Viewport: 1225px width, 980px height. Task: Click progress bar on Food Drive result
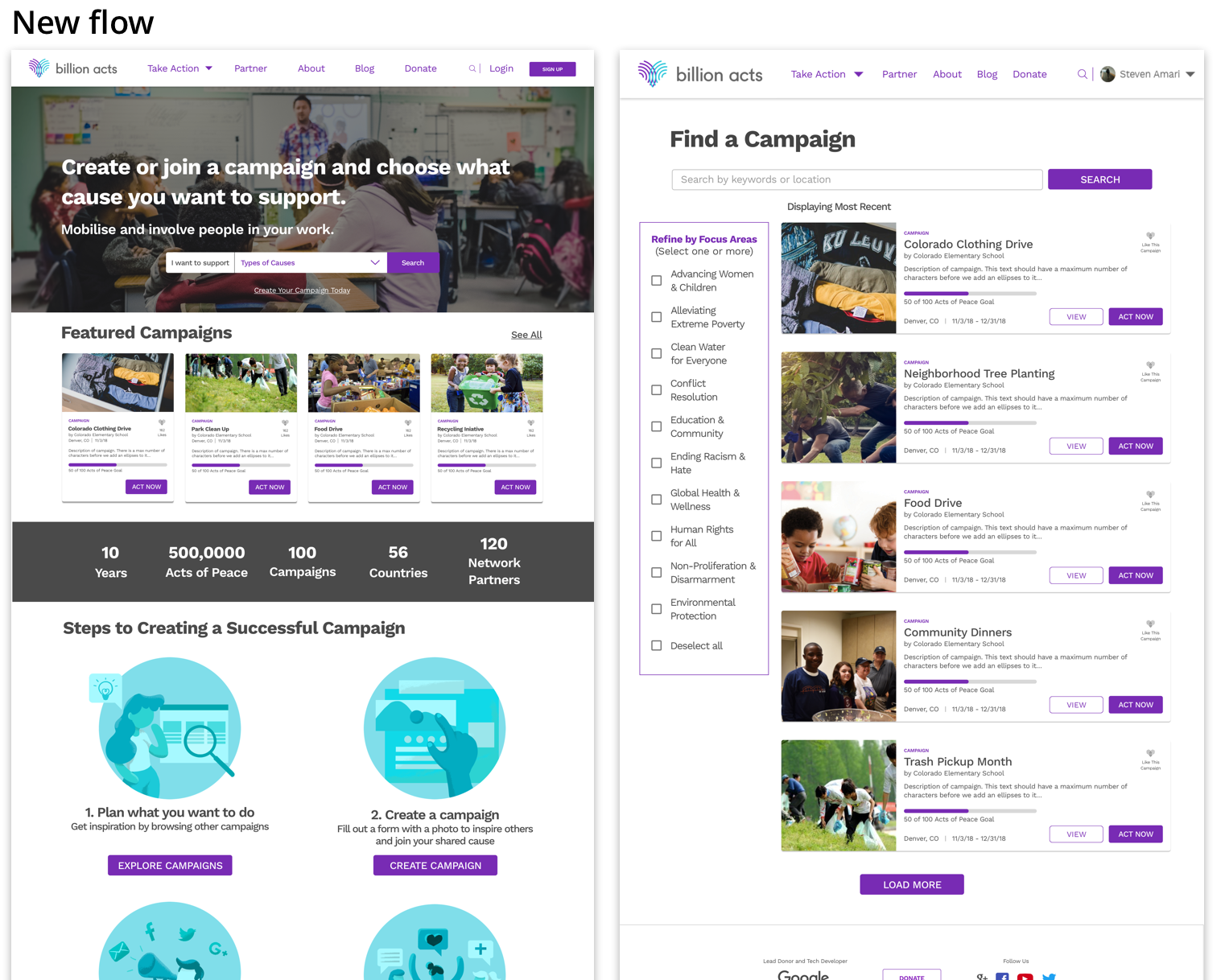tap(970, 552)
